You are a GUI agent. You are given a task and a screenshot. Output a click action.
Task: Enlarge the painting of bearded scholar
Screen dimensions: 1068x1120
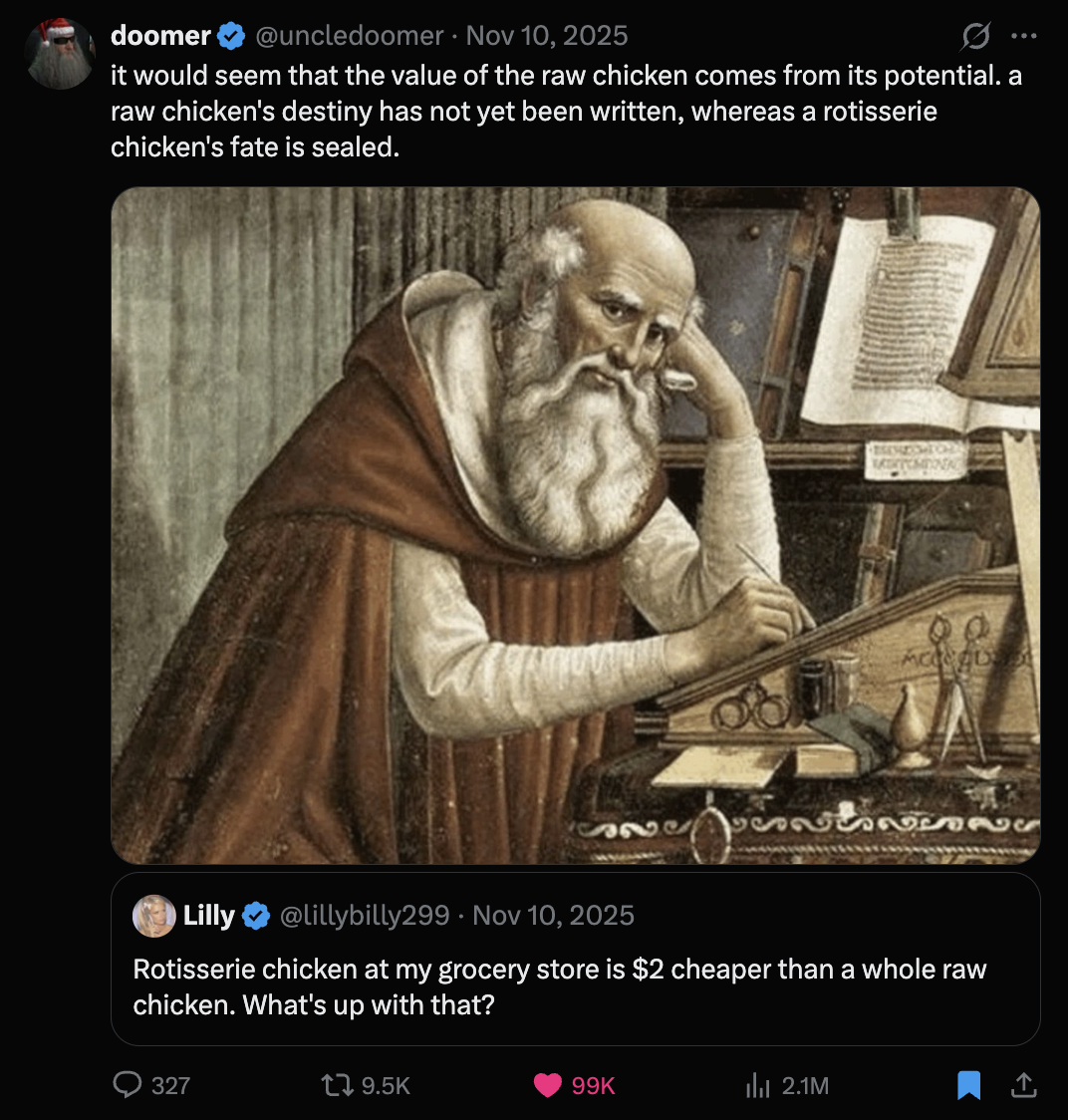coord(575,525)
